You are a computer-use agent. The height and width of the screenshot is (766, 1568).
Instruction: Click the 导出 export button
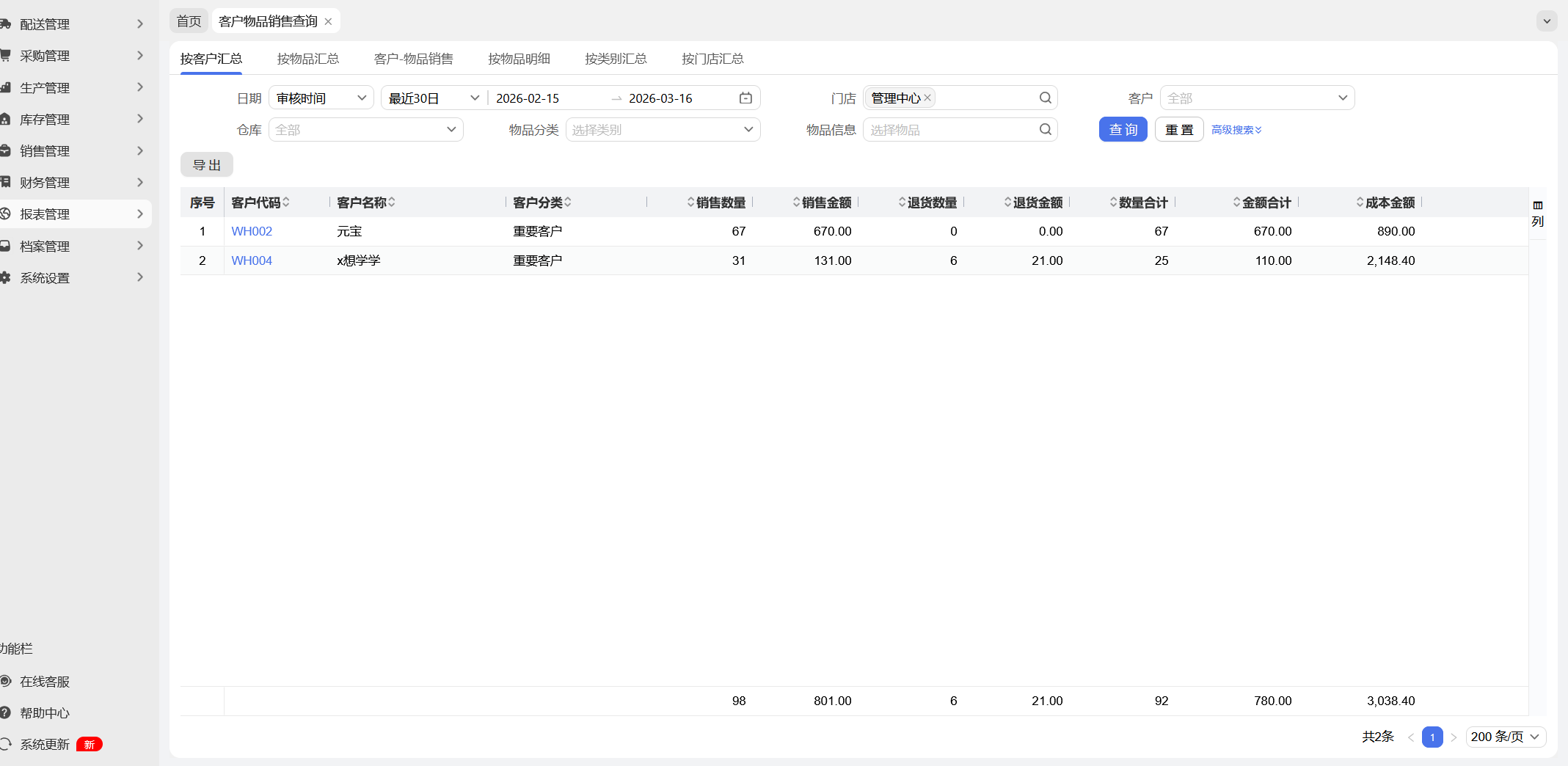207,165
